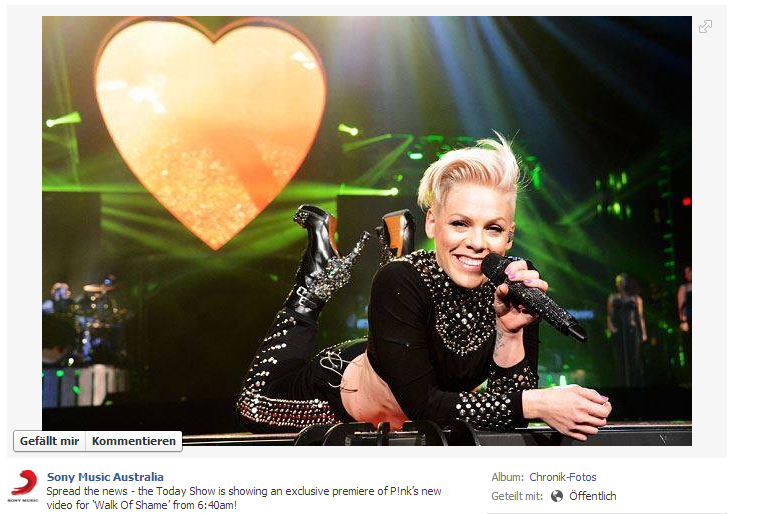Open the Sony Music Australia page link

tap(105, 477)
